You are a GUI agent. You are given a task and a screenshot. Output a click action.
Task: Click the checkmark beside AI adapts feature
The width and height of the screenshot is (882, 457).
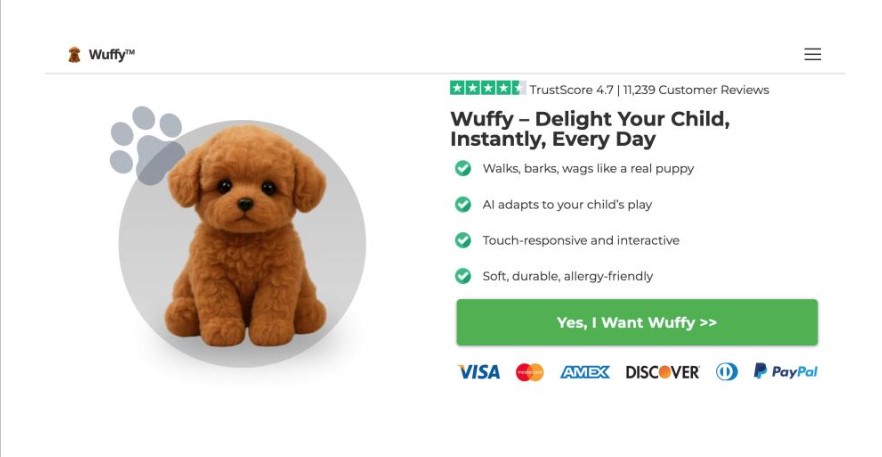[463, 204]
